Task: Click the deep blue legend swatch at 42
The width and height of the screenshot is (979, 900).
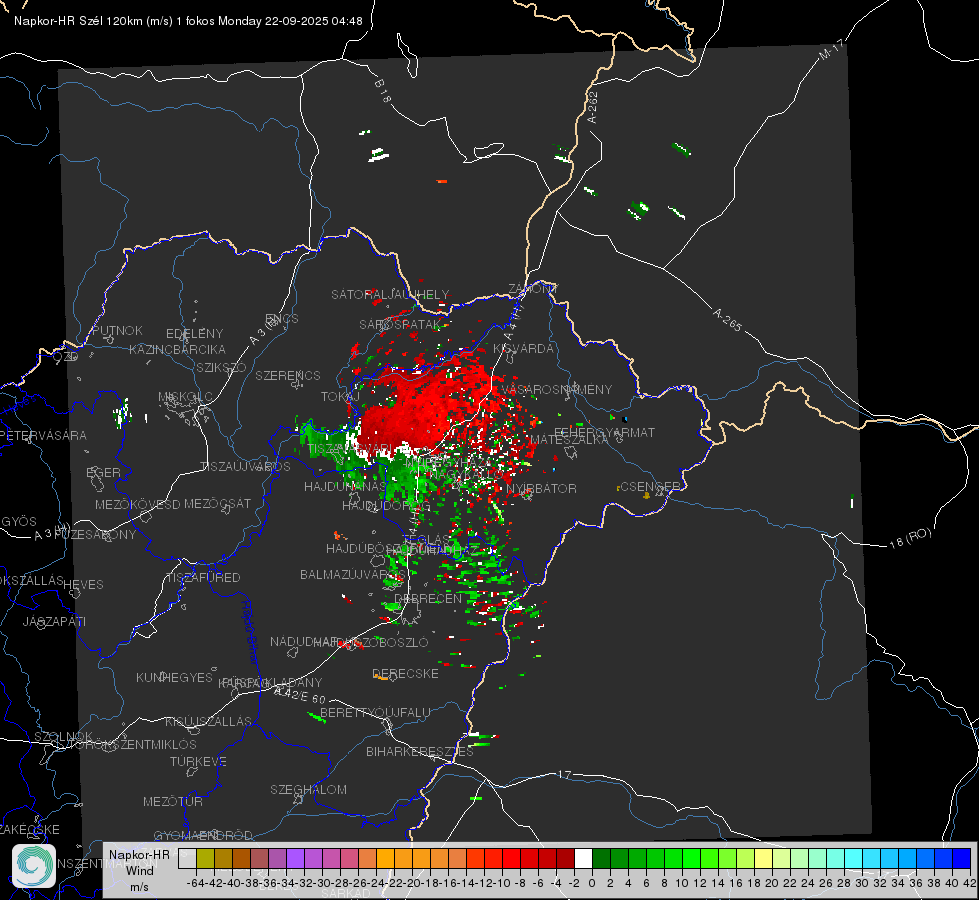Action: (962, 858)
